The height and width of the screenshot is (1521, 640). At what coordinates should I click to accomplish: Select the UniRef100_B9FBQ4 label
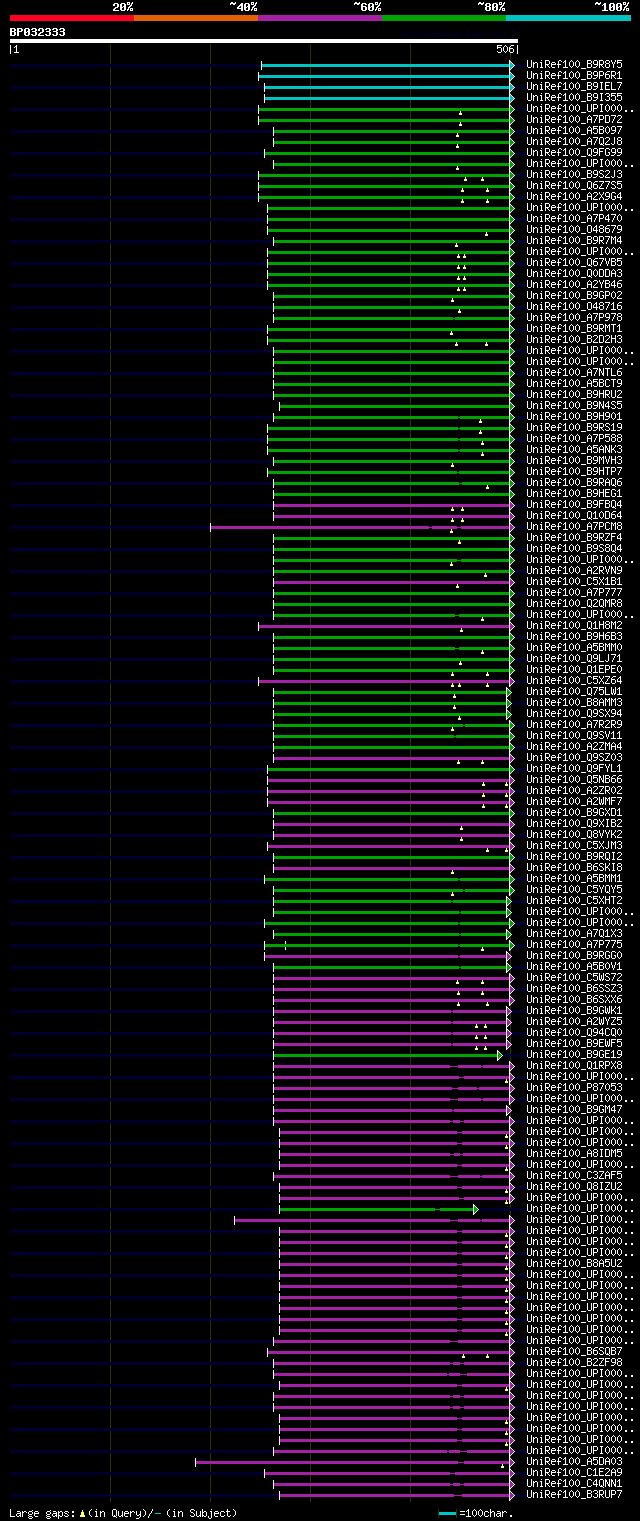pyautogui.click(x=574, y=504)
